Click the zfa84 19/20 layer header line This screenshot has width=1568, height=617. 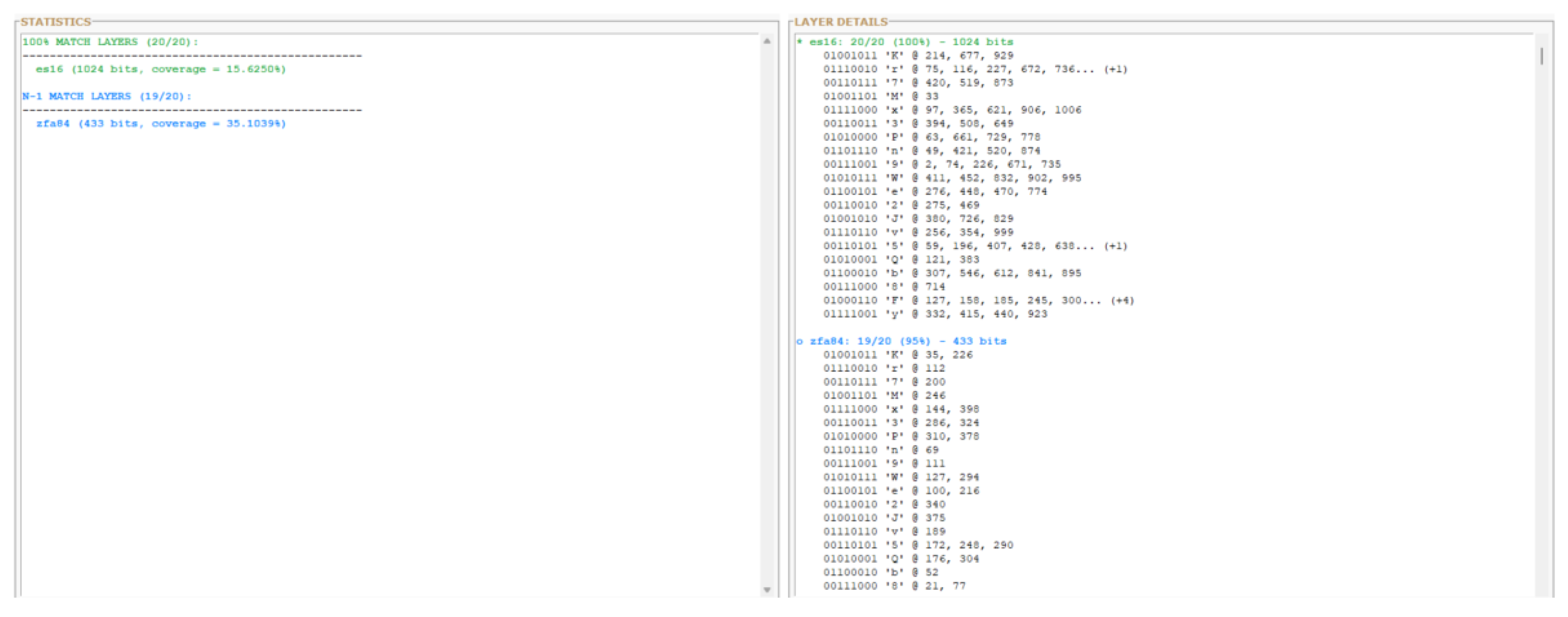tap(901, 341)
